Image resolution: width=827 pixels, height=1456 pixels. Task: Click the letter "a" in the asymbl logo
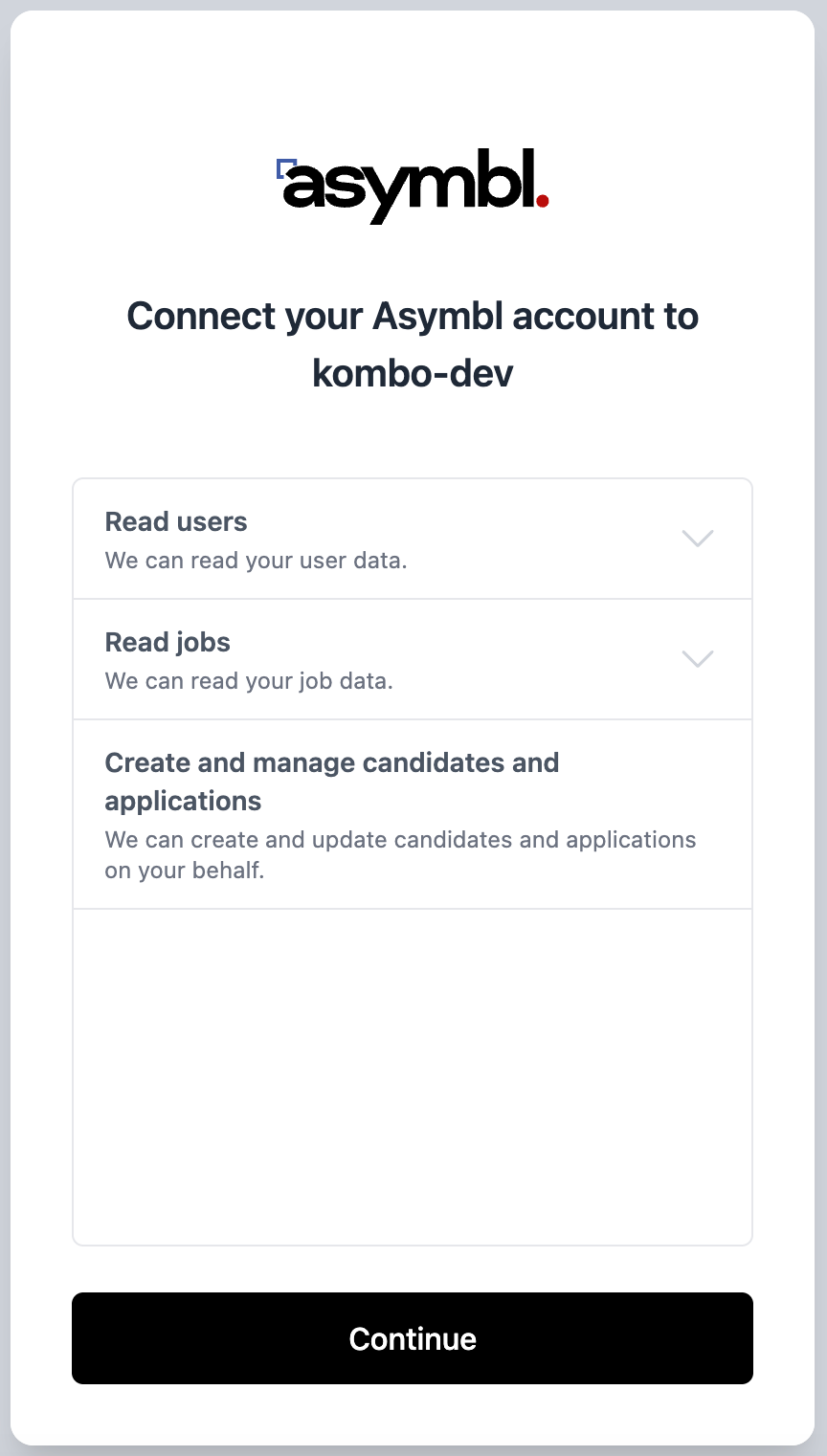[x=305, y=188]
